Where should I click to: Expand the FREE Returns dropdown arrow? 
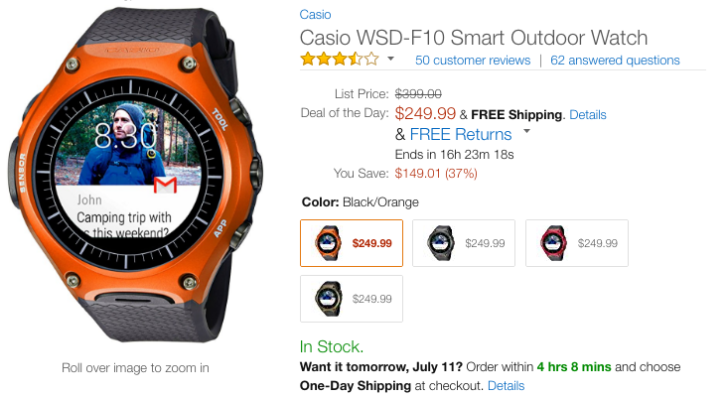click(x=526, y=131)
